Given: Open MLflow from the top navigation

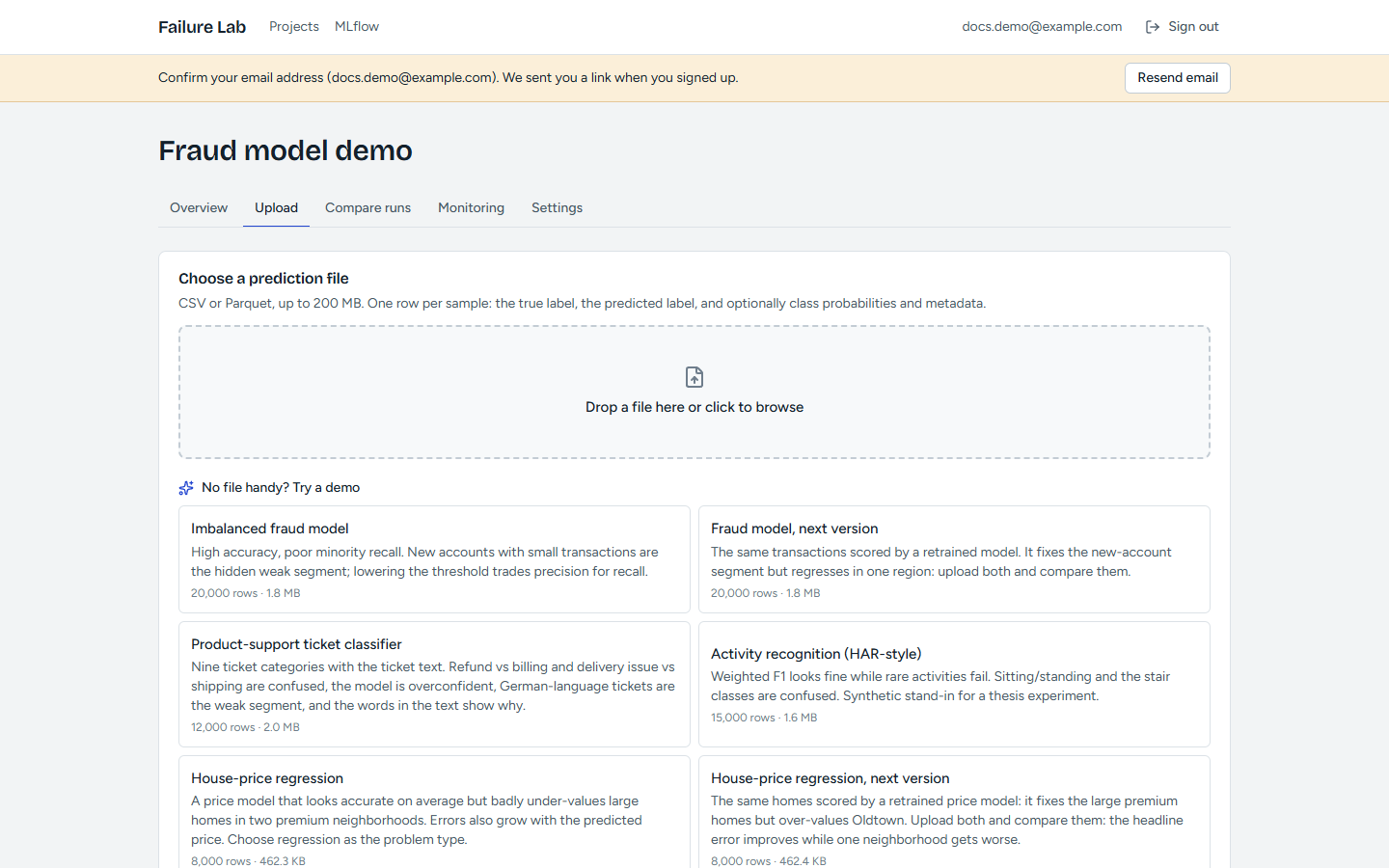Looking at the screenshot, I should pos(357,27).
